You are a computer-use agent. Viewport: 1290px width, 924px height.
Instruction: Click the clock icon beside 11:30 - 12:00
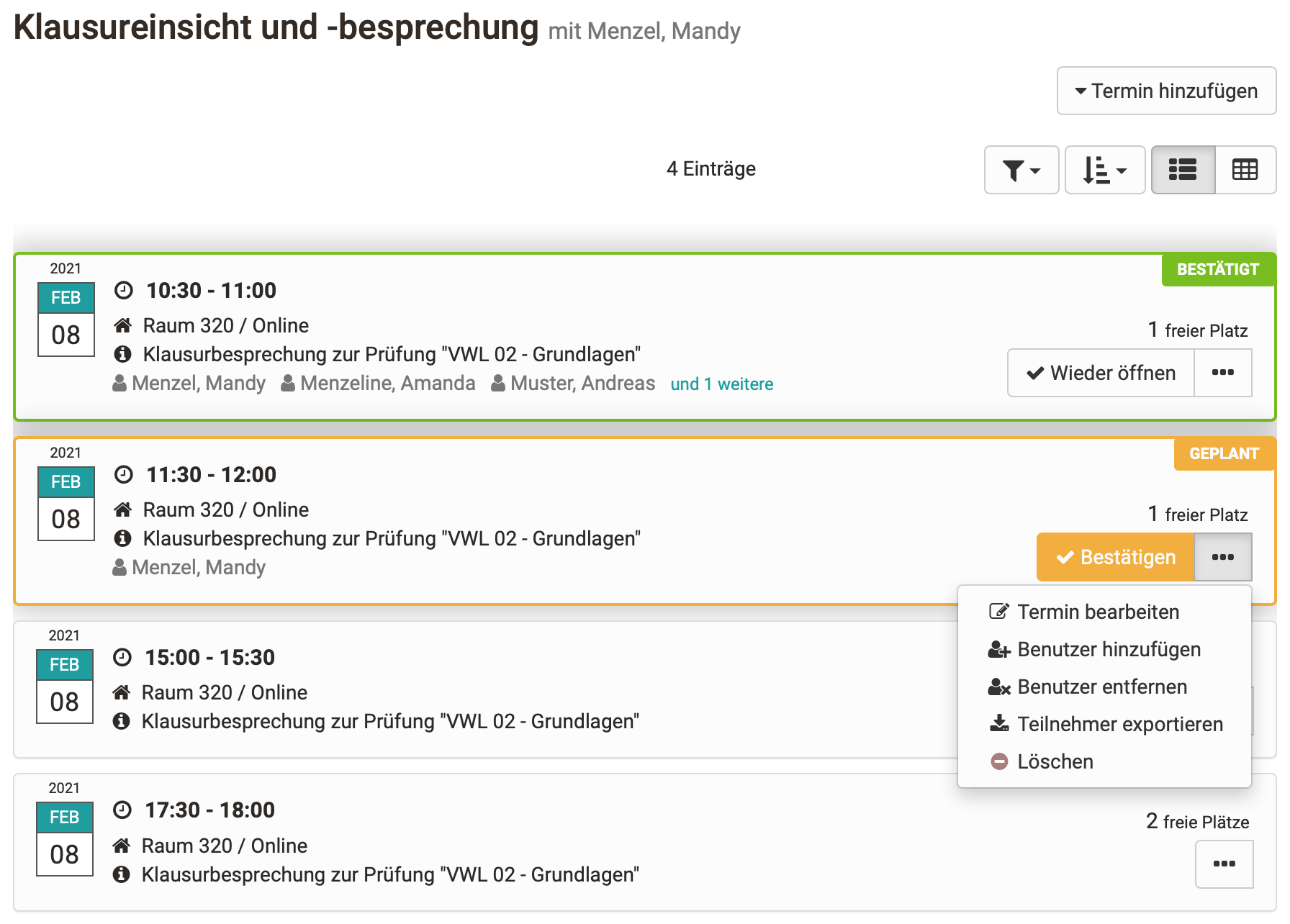124,475
